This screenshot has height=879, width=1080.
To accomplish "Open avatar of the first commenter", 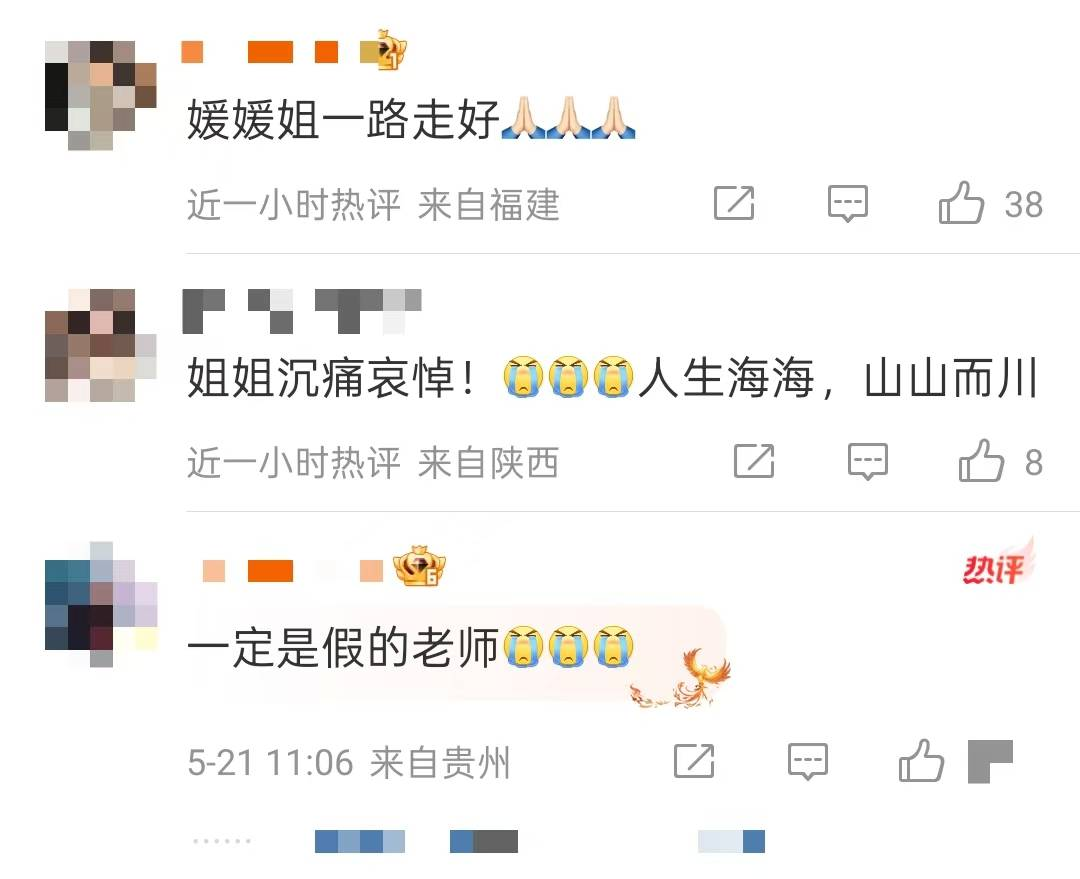I will 101,95.
